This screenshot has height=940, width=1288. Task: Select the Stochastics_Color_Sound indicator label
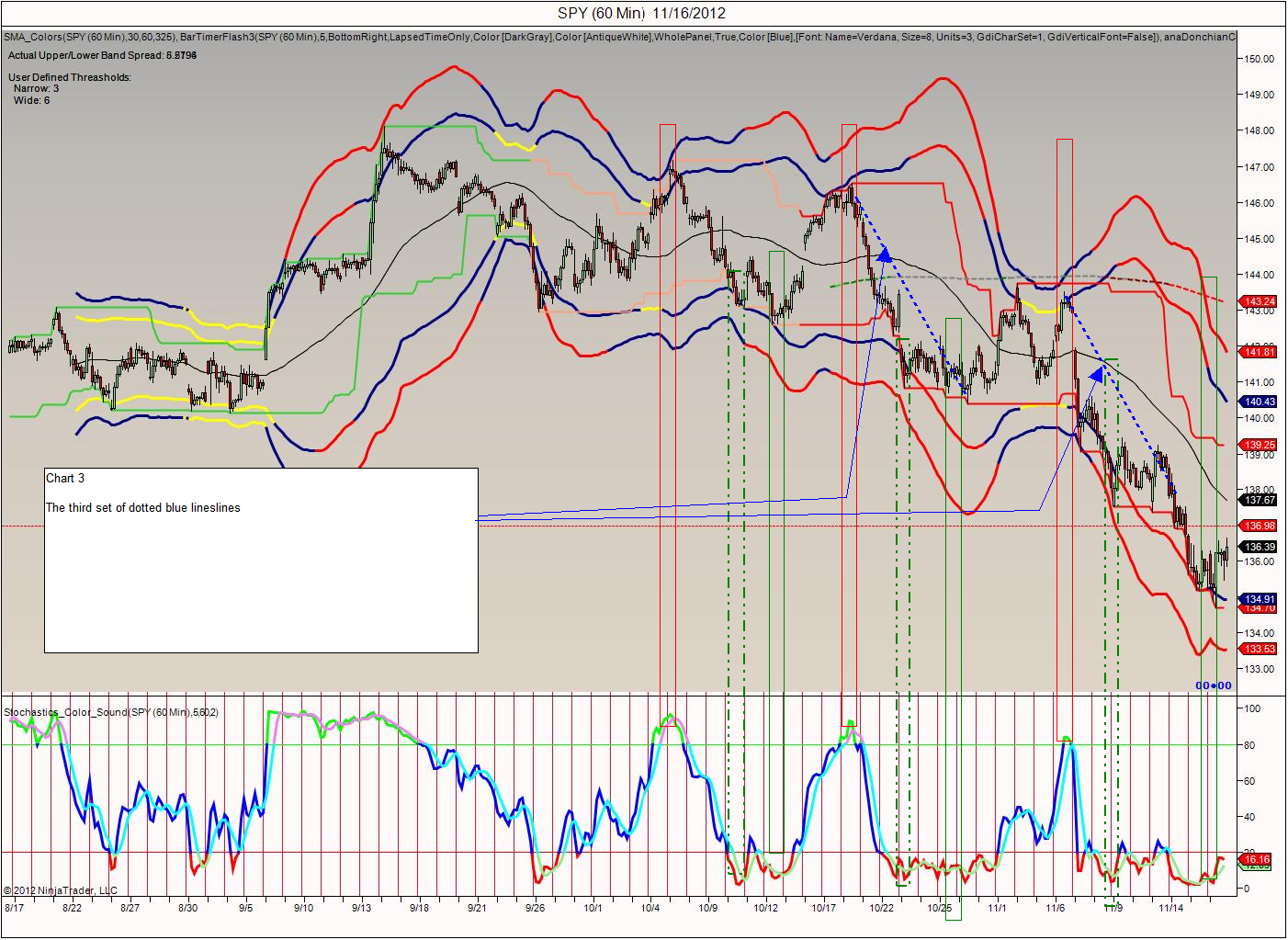pos(111,712)
